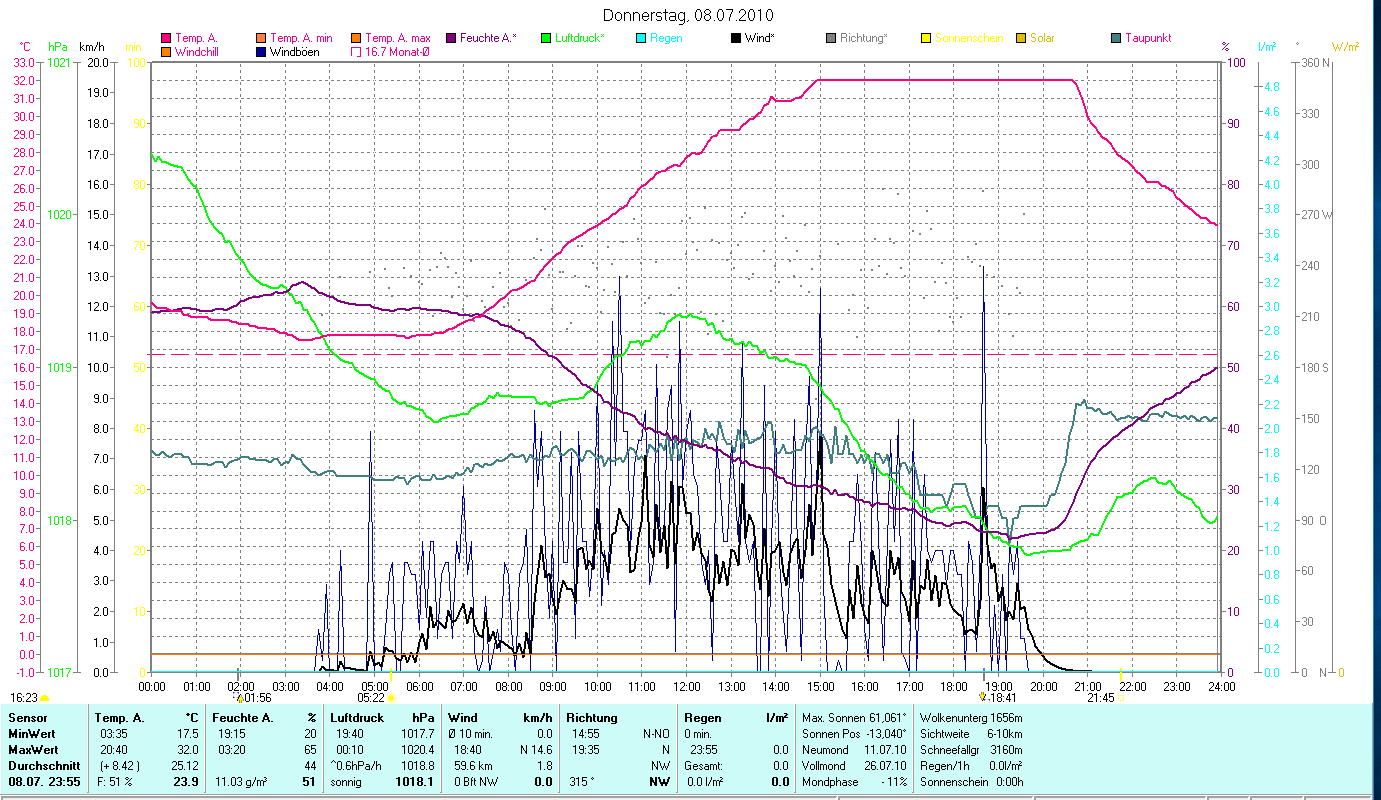Click the Mondphase -11% entry
The image size is (1381, 800).
coord(856,781)
